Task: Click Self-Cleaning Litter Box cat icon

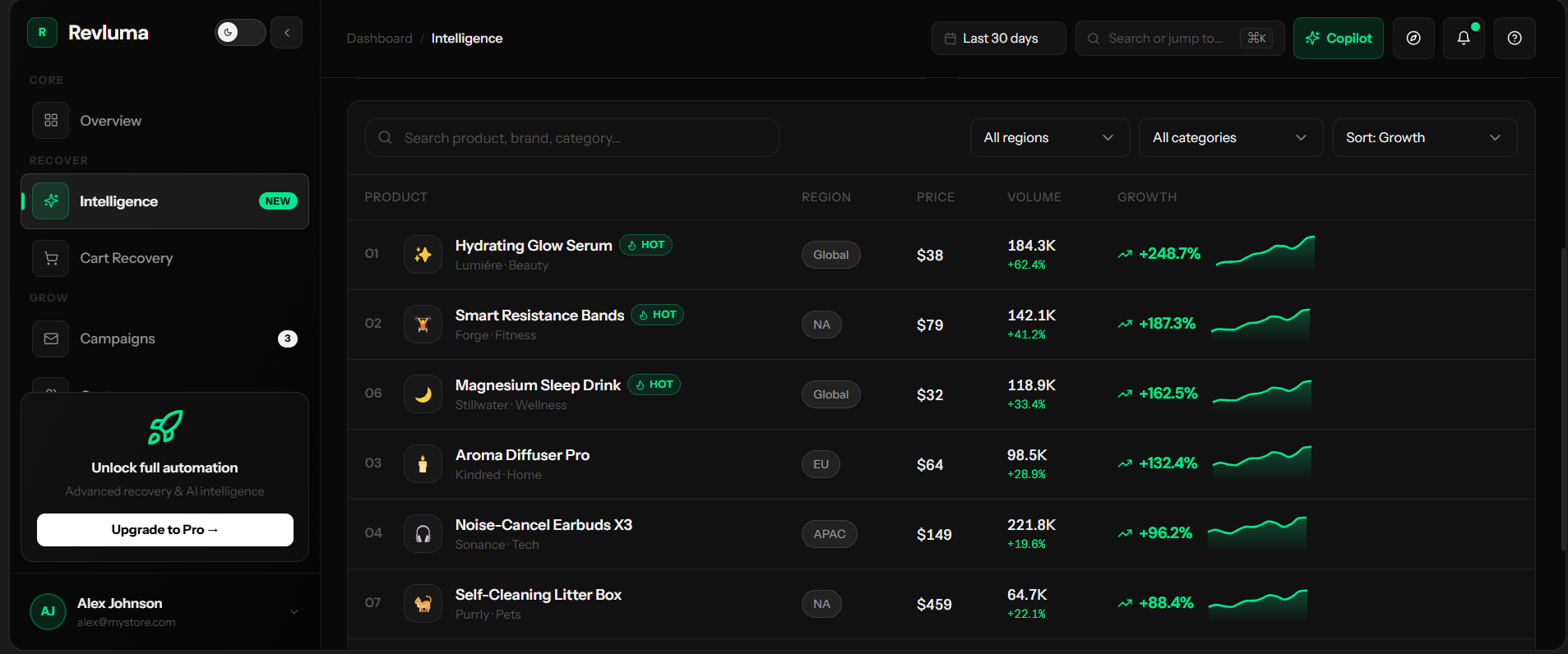Action: pyautogui.click(x=423, y=604)
